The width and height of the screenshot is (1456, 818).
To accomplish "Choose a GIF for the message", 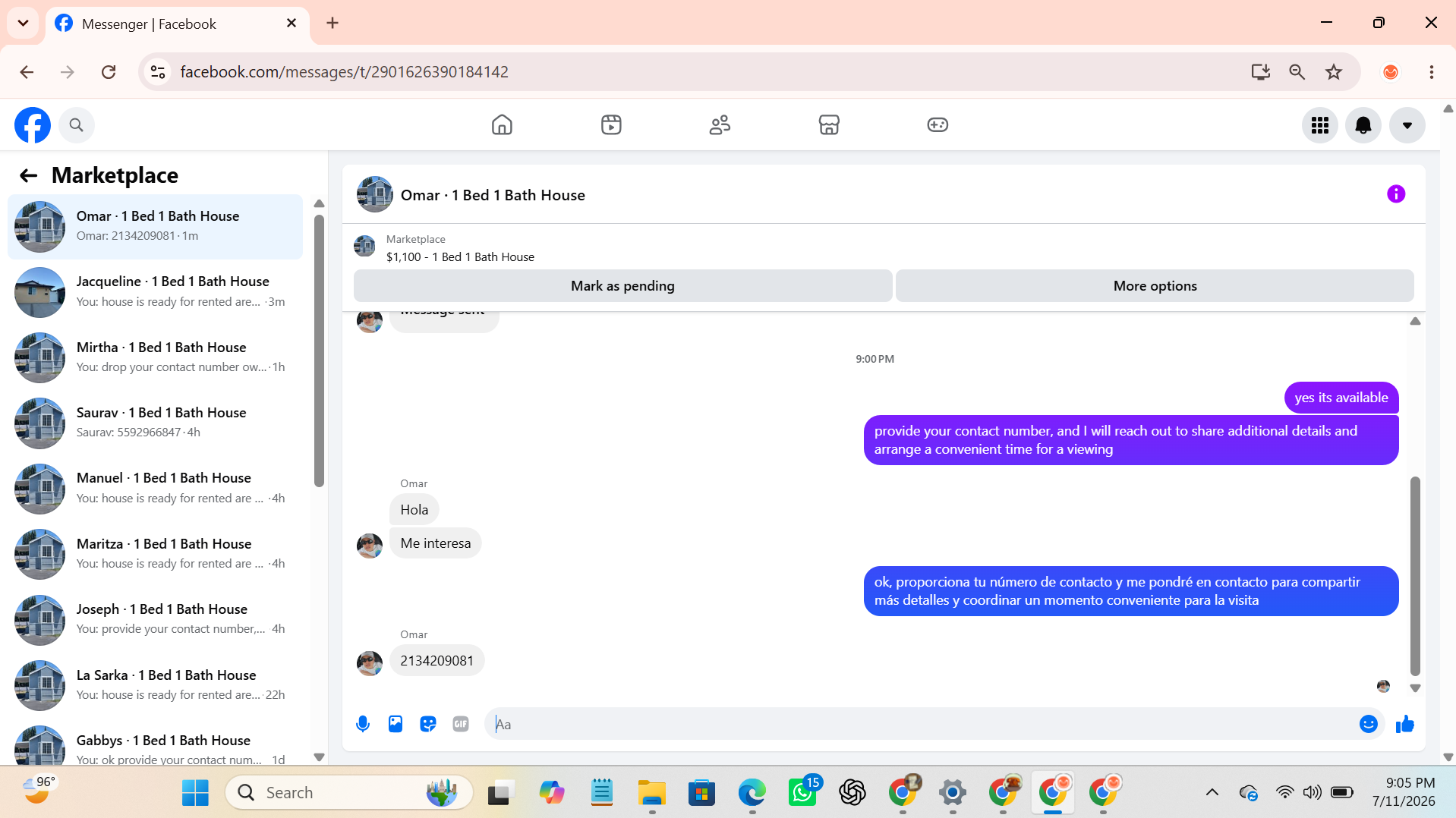I will (461, 724).
